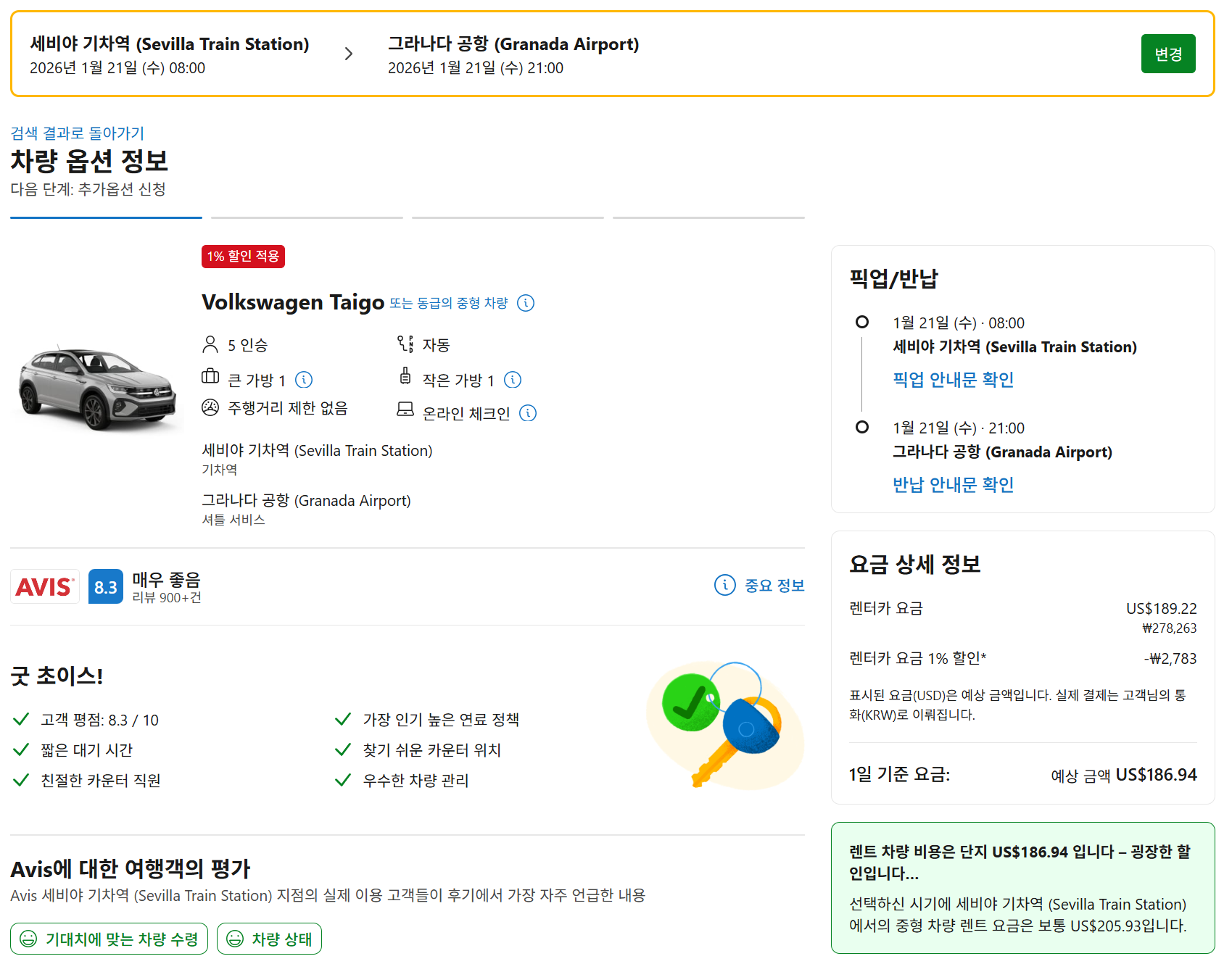Image resolution: width=1232 pixels, height=964 pixels.
Task: Click the checkmark beside 친절한 카운터 직원
Action: 21,780
